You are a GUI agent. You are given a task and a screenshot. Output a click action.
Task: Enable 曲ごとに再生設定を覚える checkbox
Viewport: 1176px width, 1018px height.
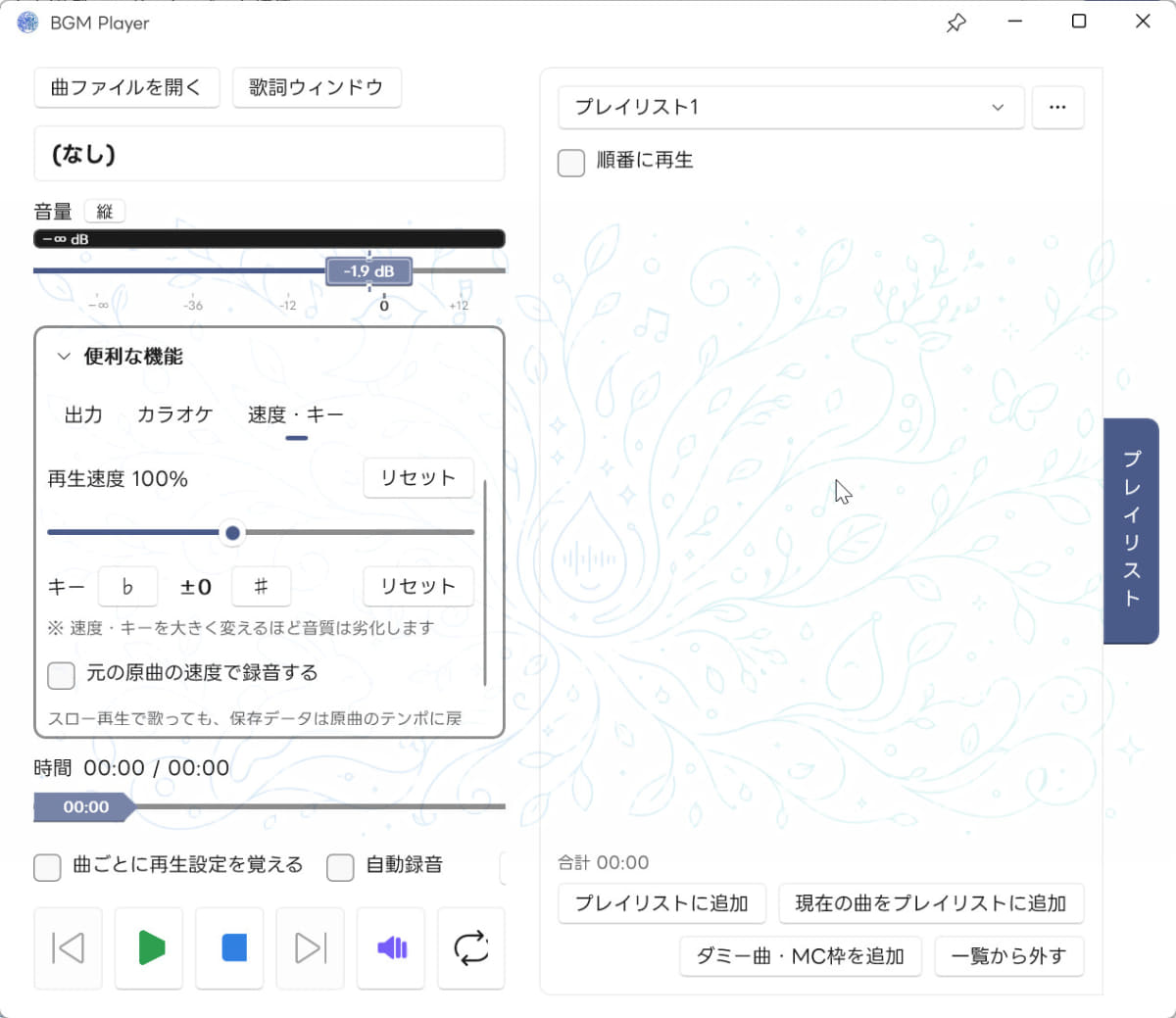[x=47, y=867]
